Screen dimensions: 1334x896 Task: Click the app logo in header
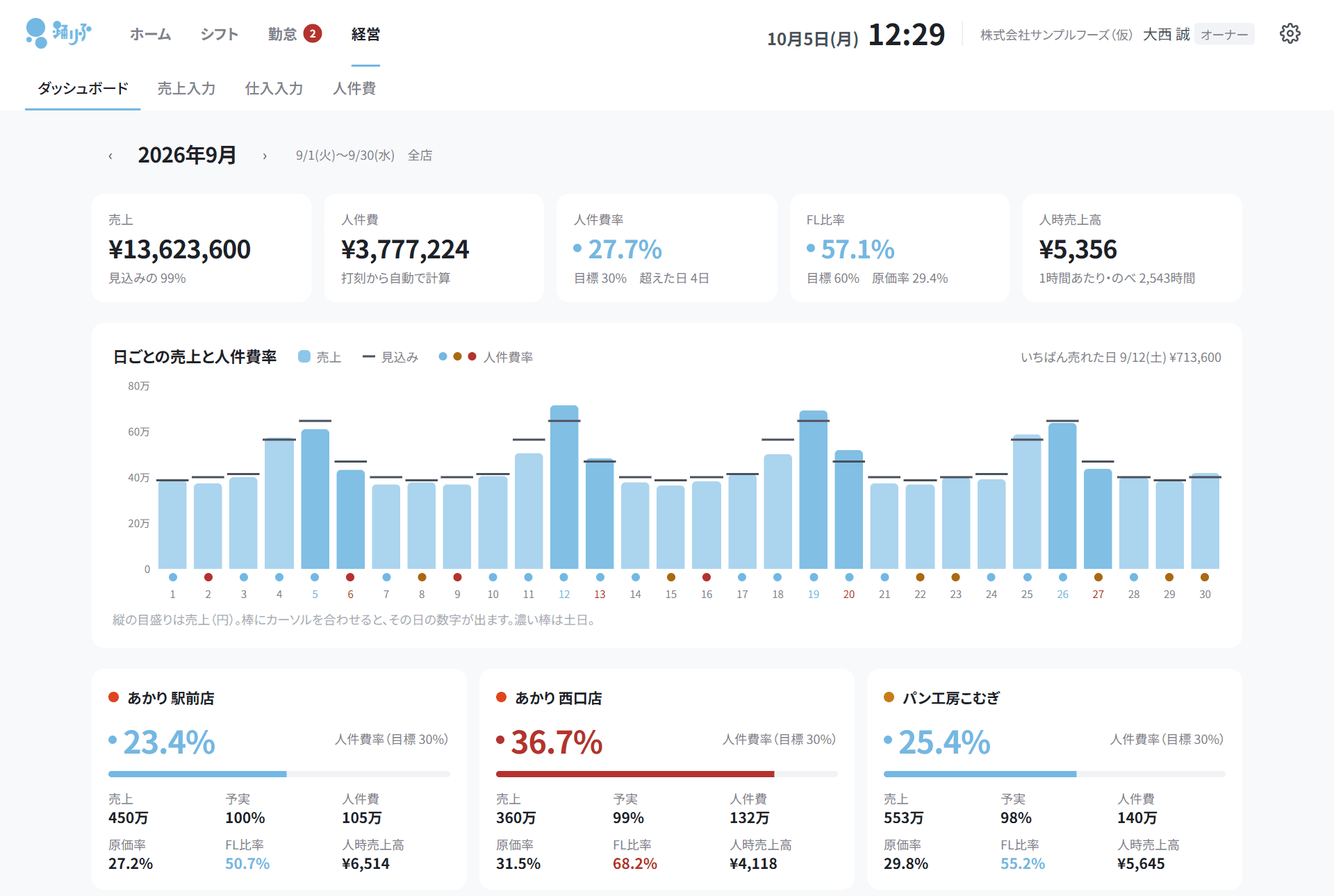(58, 33)
